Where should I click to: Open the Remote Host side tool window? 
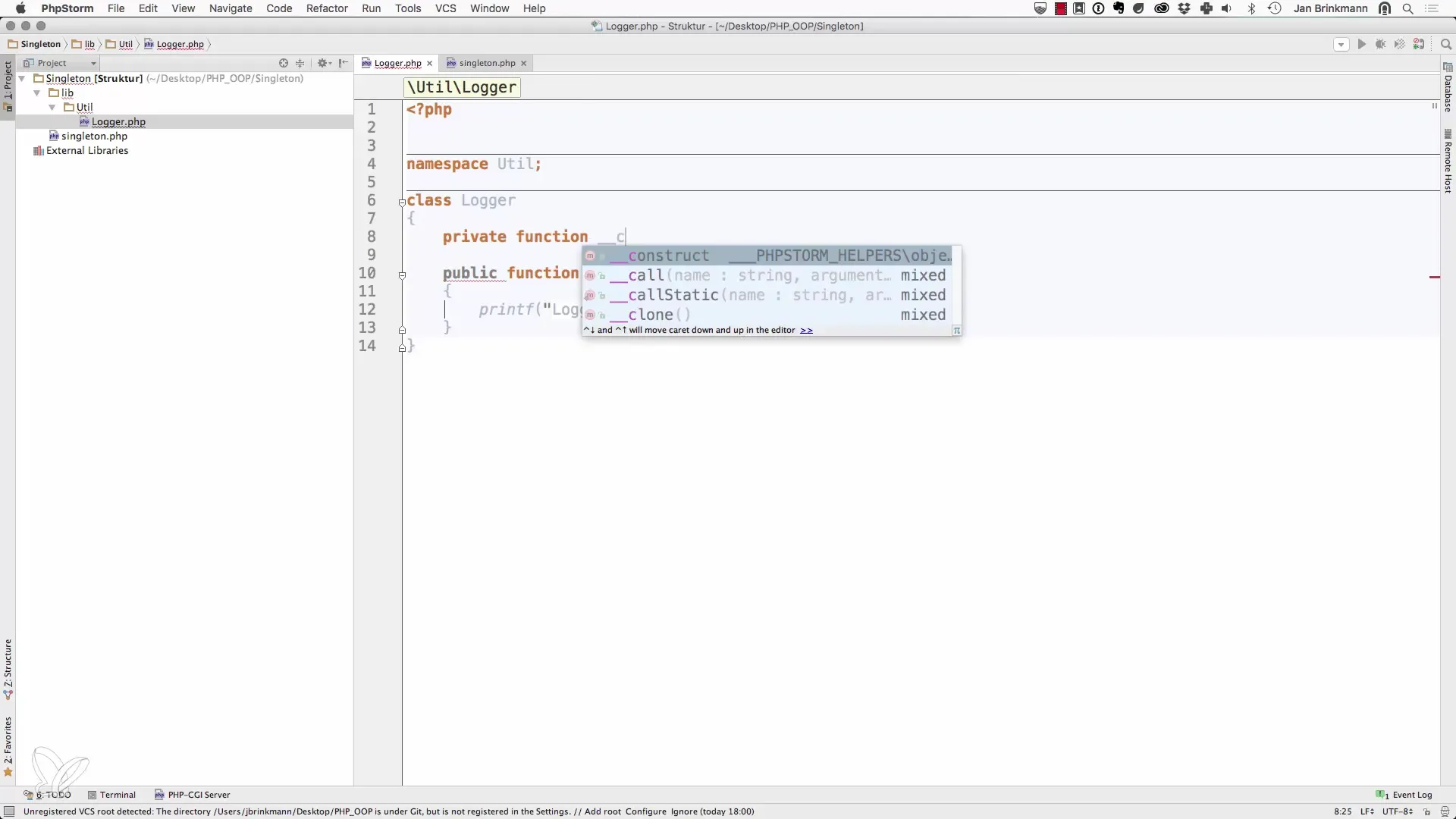pos(1448,161)
